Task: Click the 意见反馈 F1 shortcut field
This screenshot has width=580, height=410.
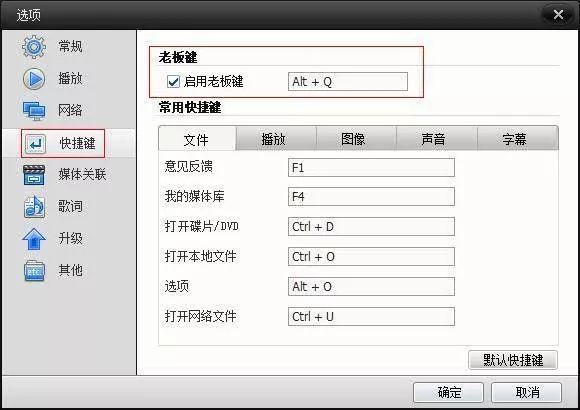Action: coord(371,167)
